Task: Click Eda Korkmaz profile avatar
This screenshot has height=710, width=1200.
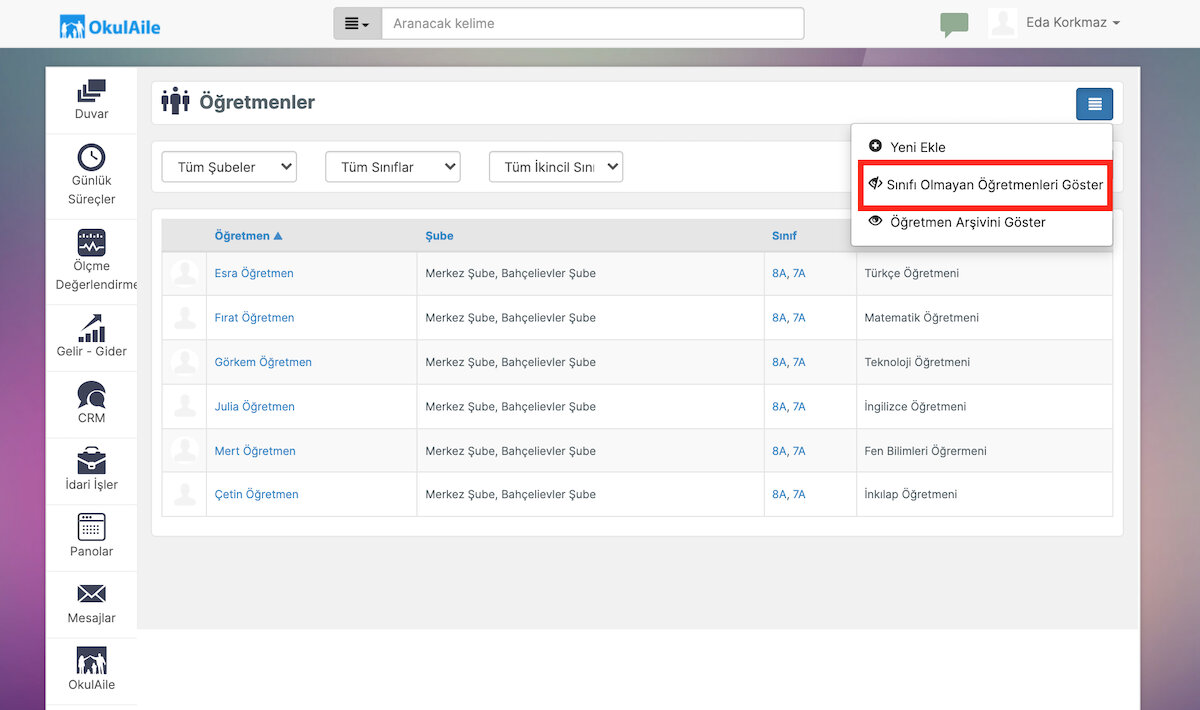Action: (x=1002, y=23)
